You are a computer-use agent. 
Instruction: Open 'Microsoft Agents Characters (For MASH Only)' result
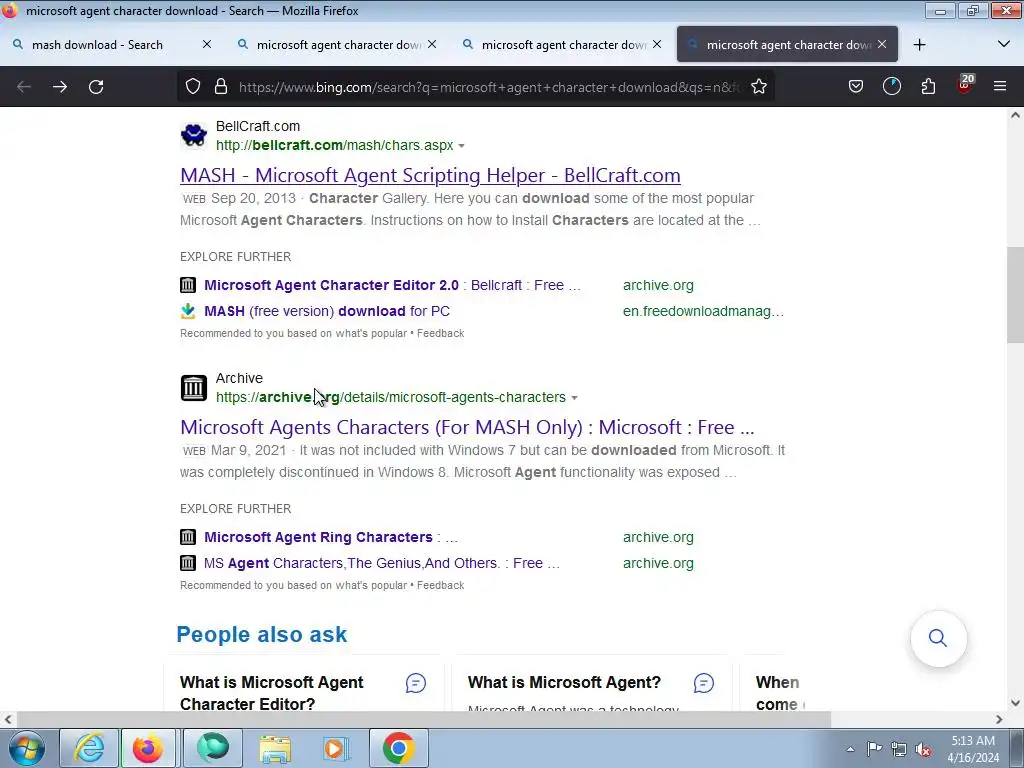(x=467, y=427)
